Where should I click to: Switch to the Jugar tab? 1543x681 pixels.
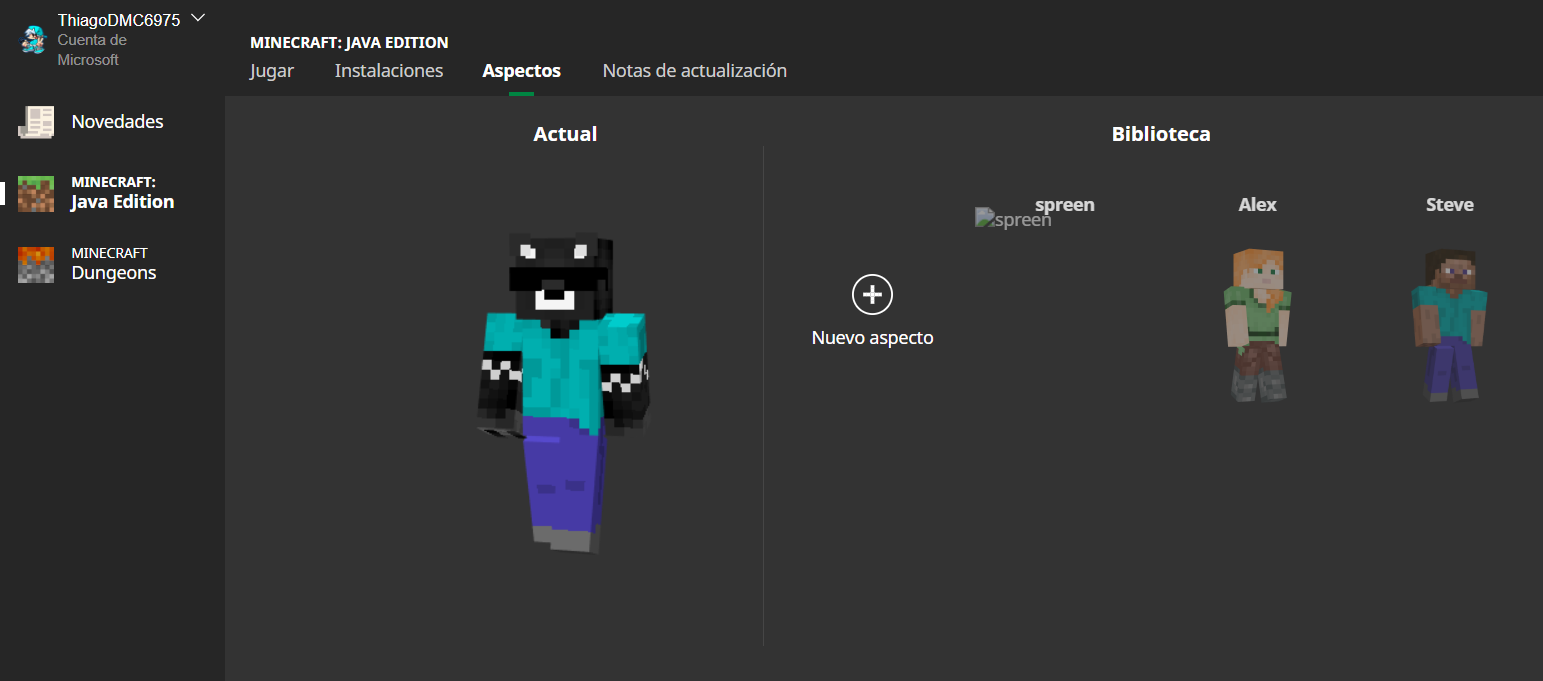point(272,71)
